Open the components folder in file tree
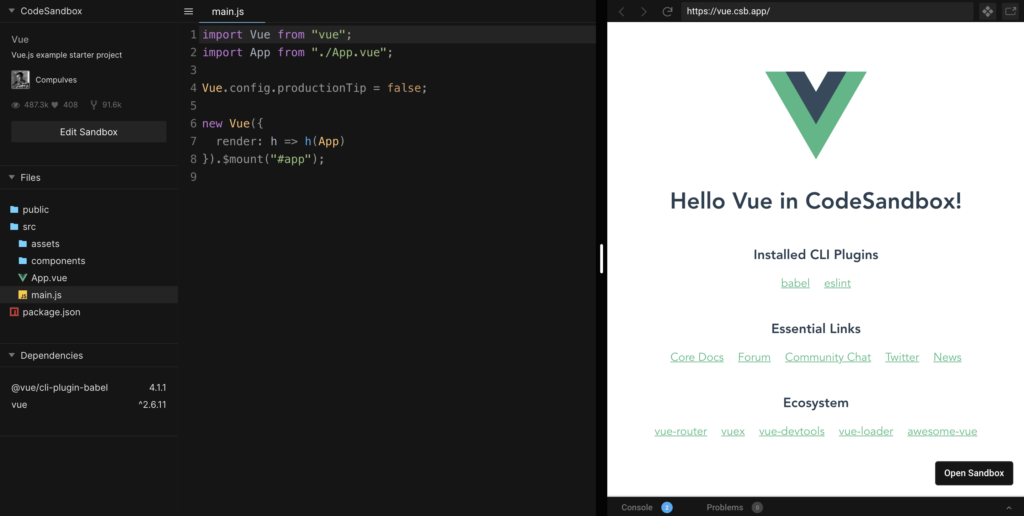 coord(57,261)
